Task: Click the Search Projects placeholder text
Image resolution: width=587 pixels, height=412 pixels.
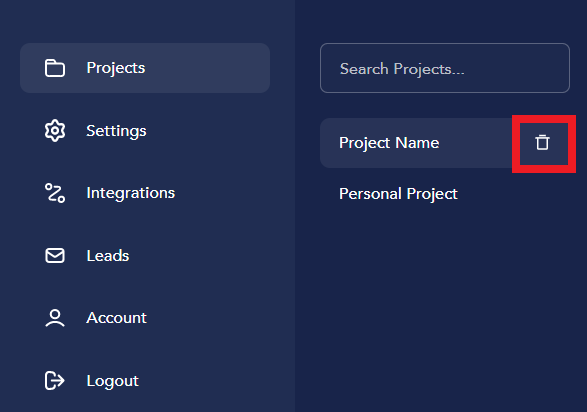Action: 402,69
